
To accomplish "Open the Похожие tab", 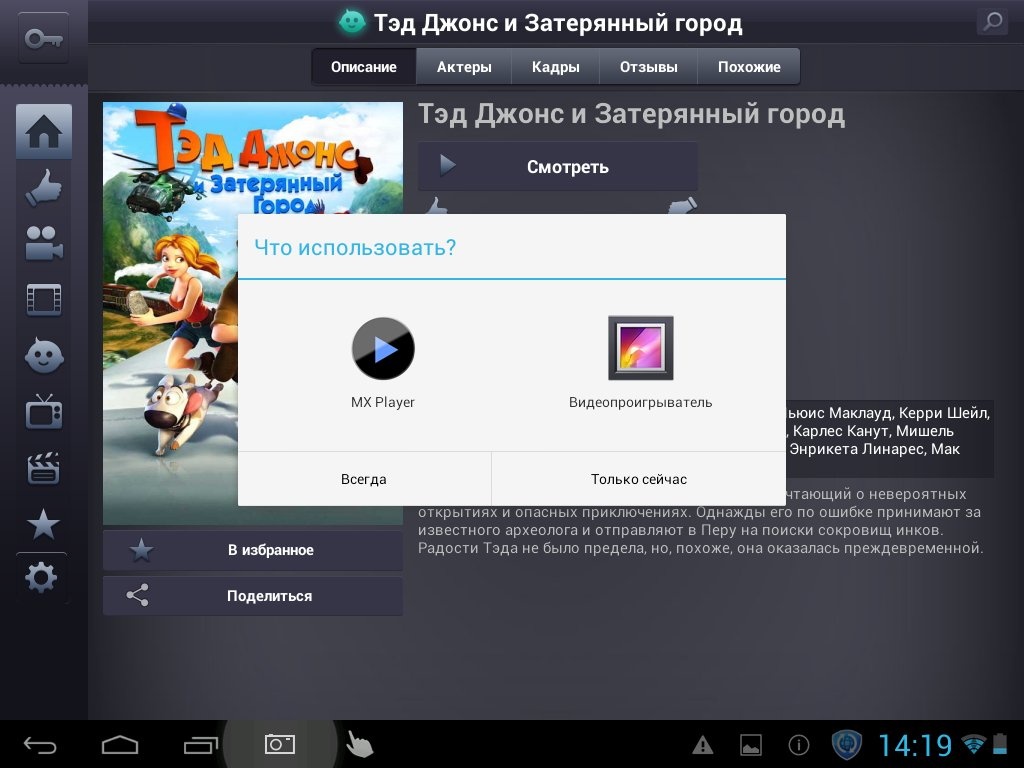I will click(x=749, y=67).
